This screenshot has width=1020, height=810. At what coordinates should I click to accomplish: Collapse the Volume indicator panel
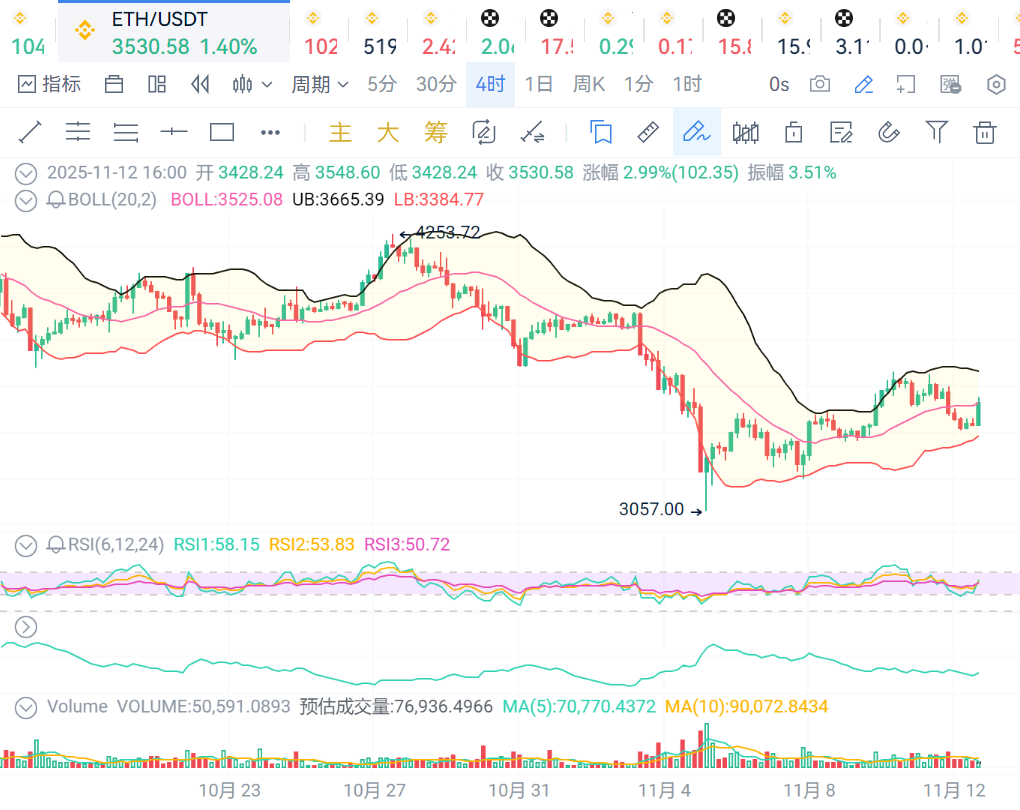click(26, 707)
